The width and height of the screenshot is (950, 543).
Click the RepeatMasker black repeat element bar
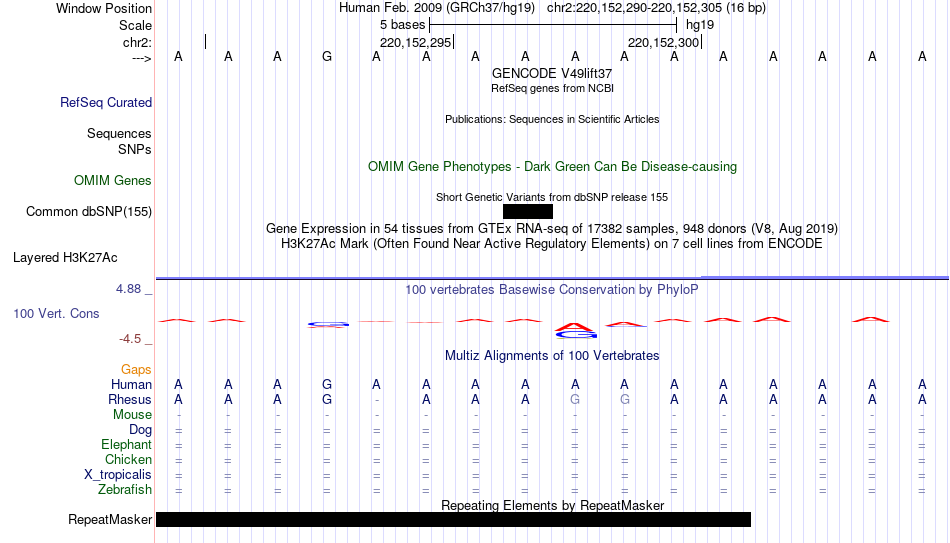(x=453, y=519)
